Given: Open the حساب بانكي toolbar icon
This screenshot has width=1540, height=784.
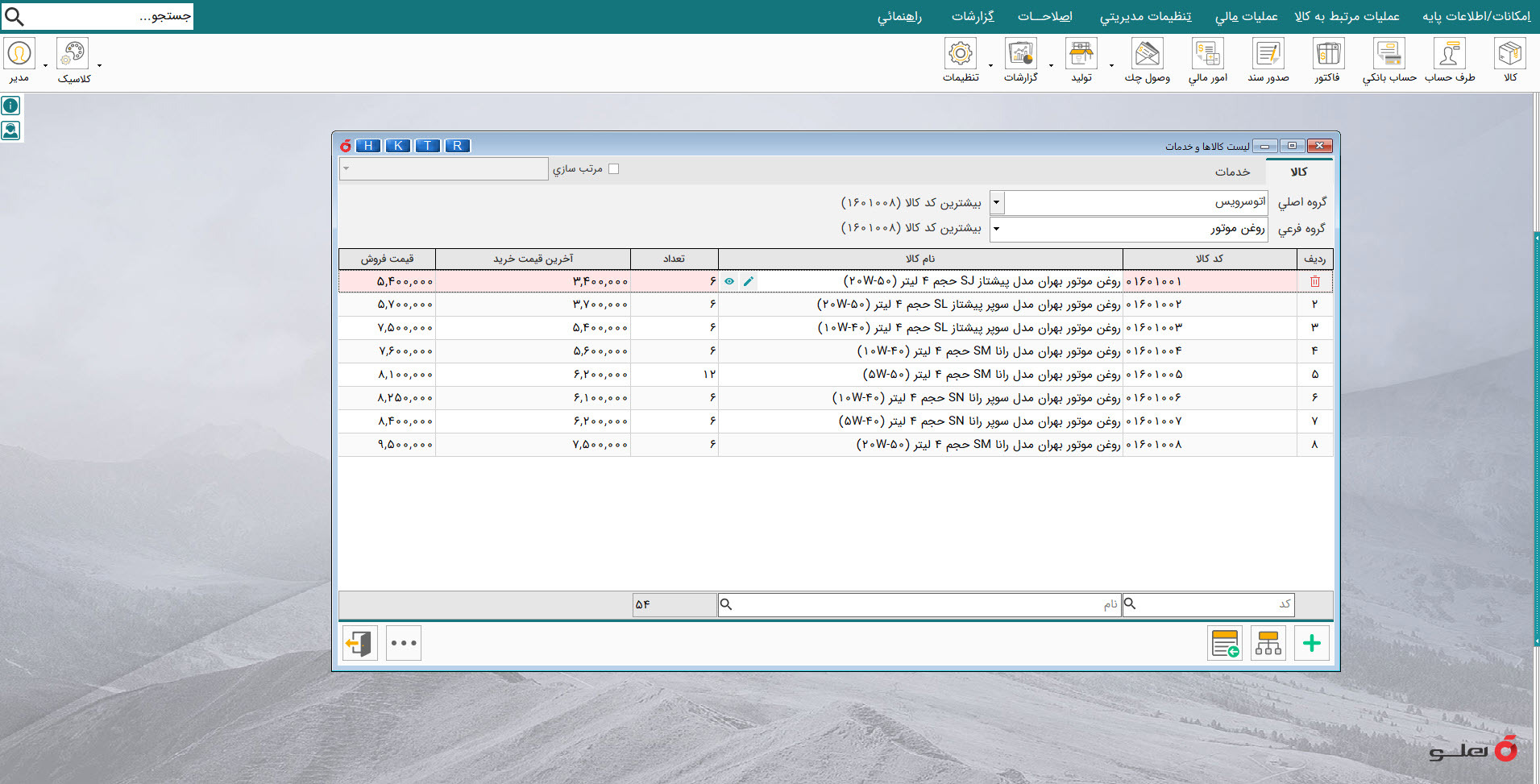Looking at the screenshot, I should pos(1389,54).
